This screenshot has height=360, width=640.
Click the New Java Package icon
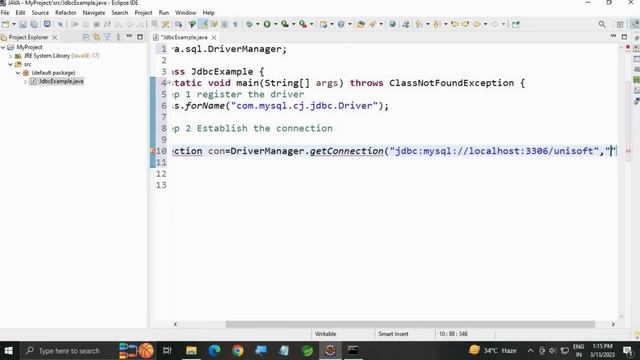[x=324, y=24]
